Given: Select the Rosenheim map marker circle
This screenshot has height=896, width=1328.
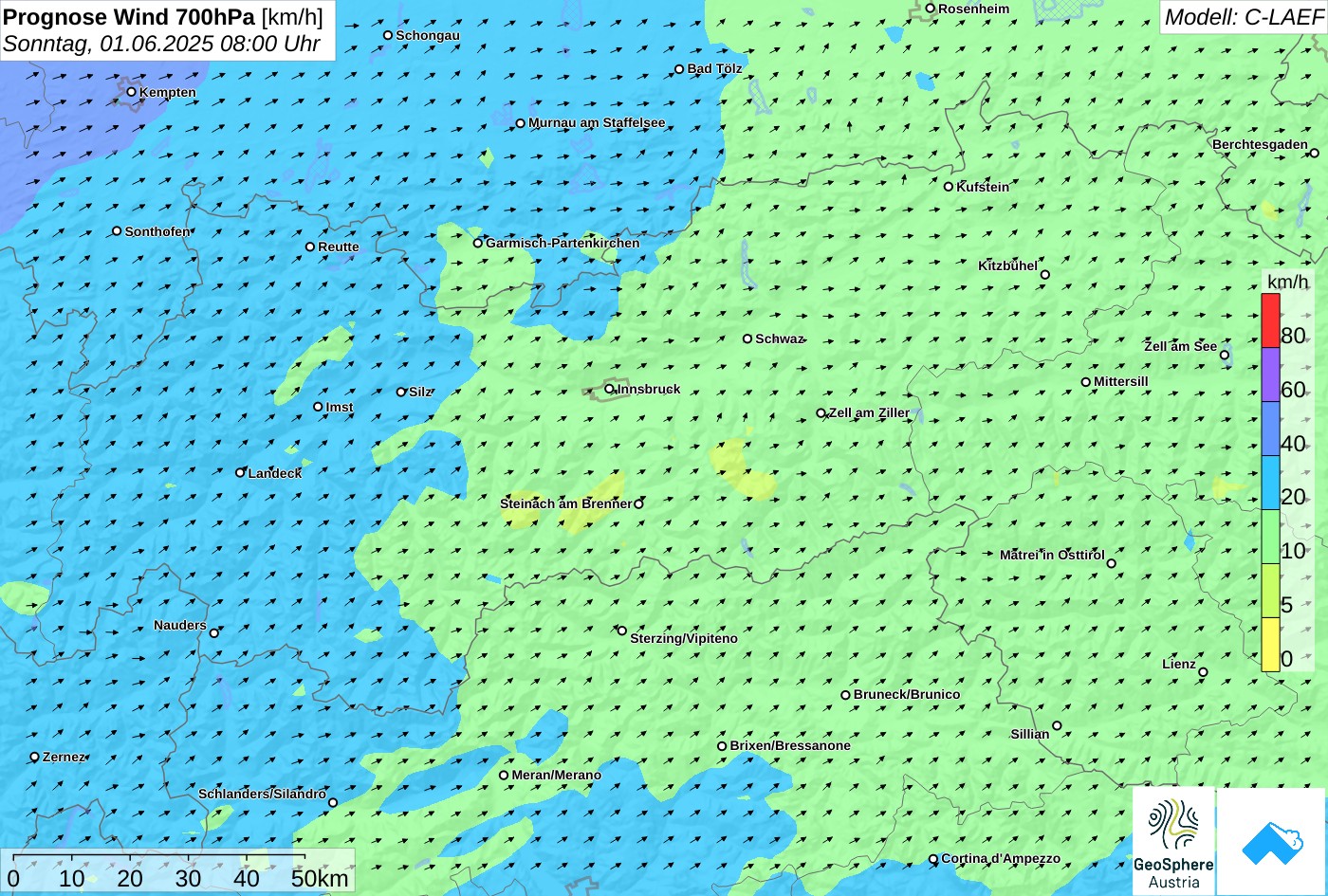Looking at the screenshot, I should point(931,9).
